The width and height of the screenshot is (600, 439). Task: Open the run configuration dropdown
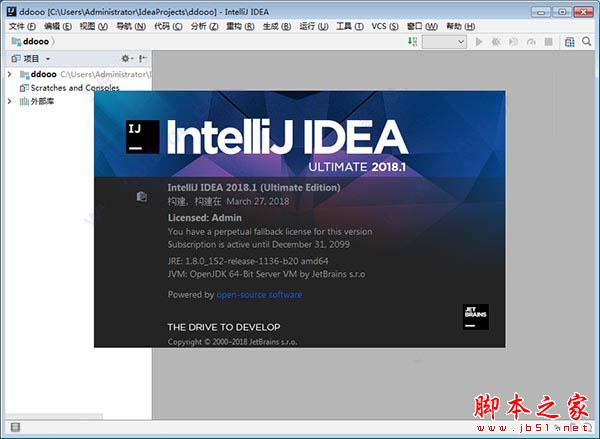444,42
